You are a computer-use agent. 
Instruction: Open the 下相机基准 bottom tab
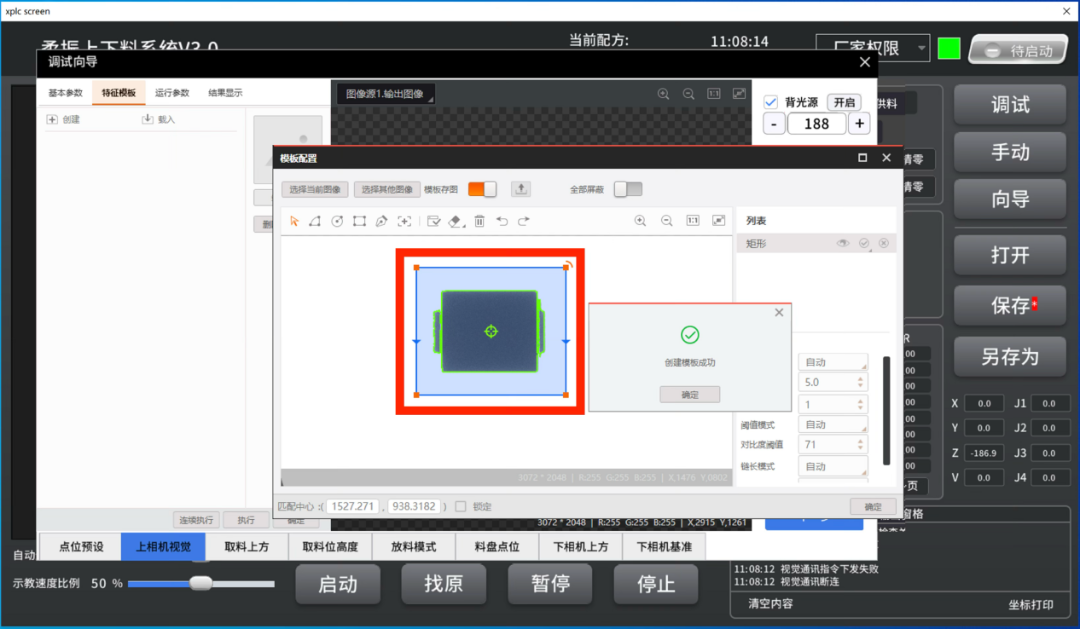664,546
